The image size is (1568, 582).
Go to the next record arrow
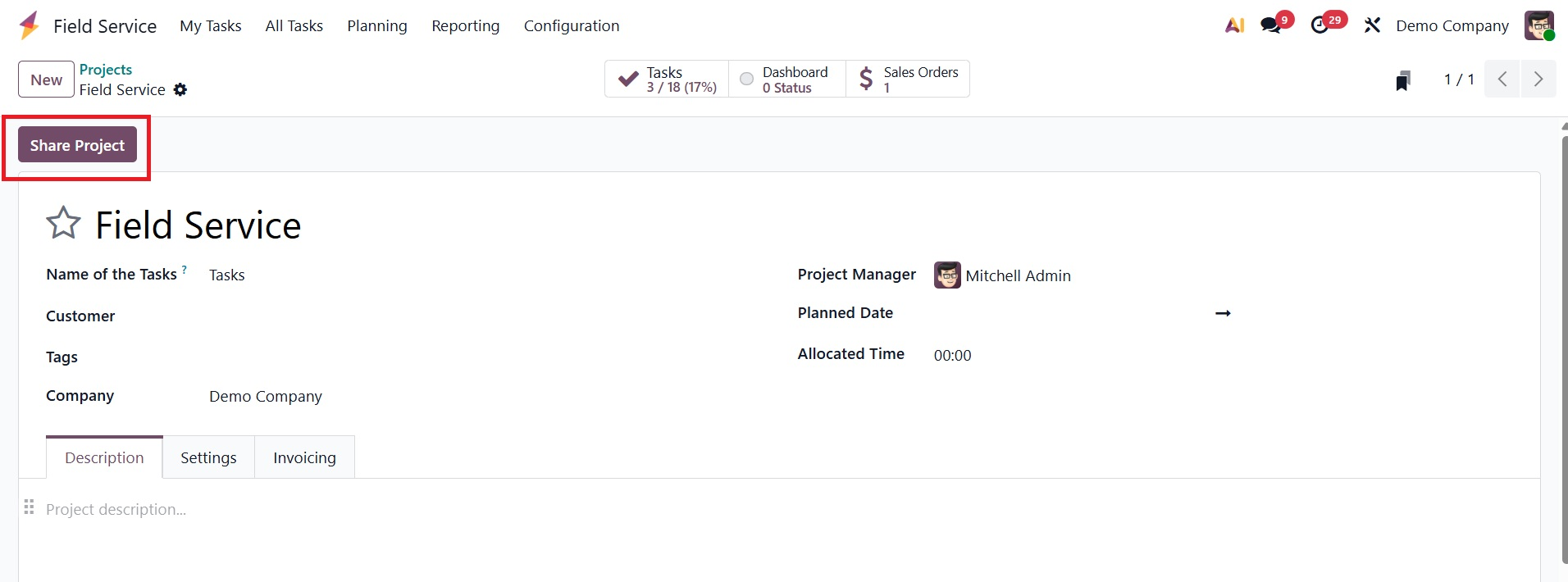coord(1538,80)
